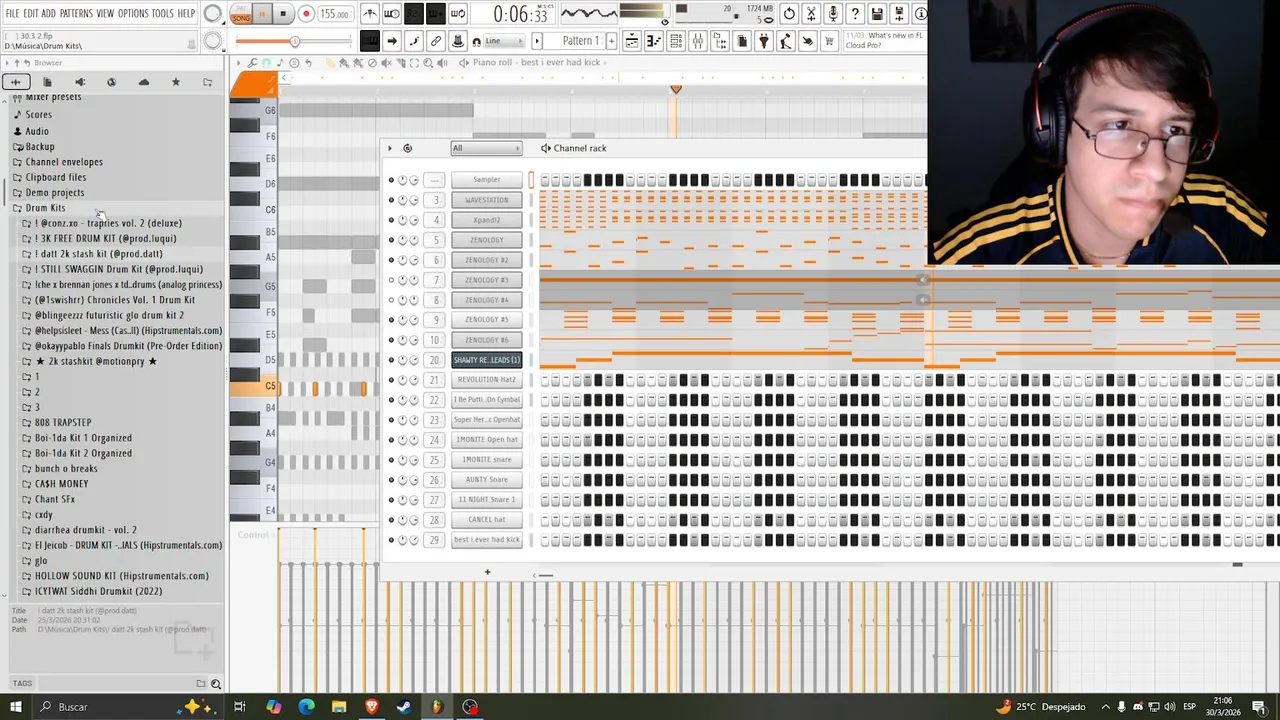
Task: Click the REVOLUTION hat2 channel button
Action: 486,380
